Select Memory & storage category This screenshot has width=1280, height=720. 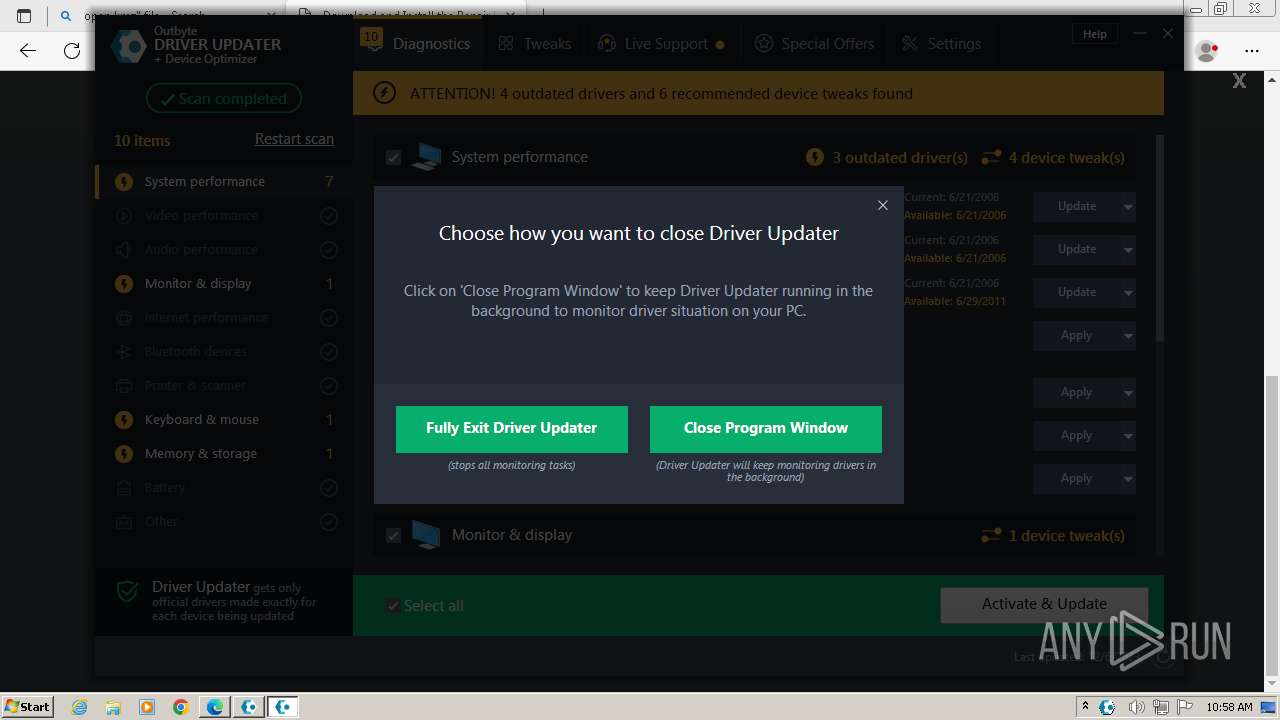point(224,453)
